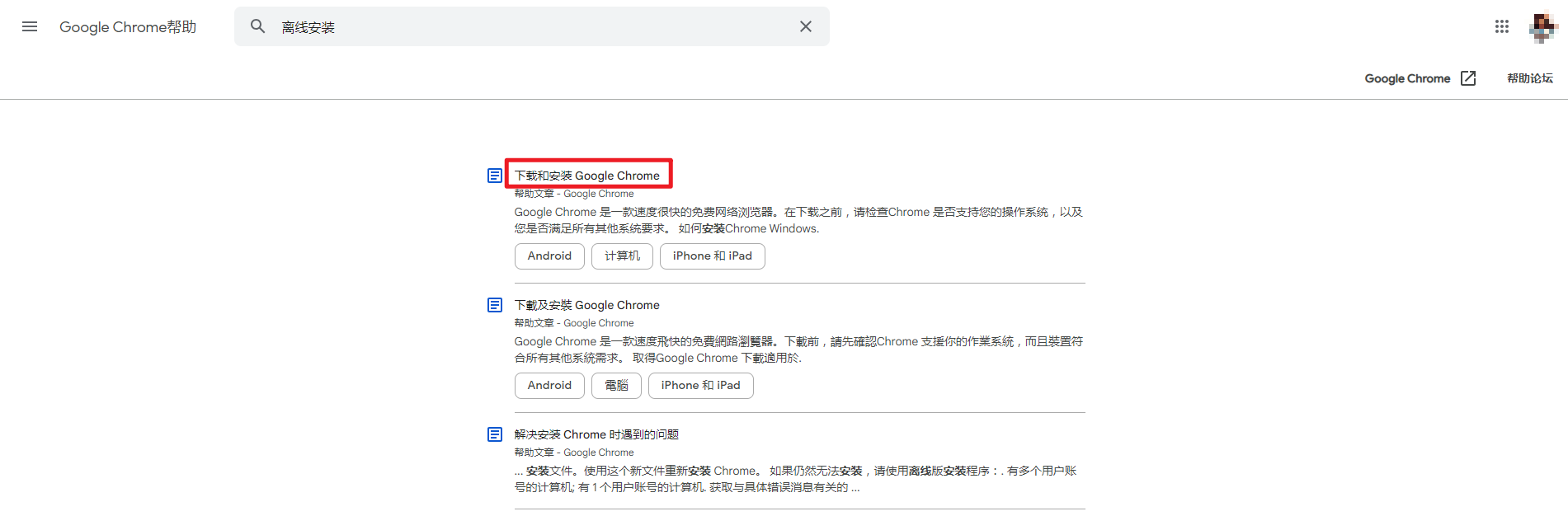Click in the 离线安装 search field

528,26
